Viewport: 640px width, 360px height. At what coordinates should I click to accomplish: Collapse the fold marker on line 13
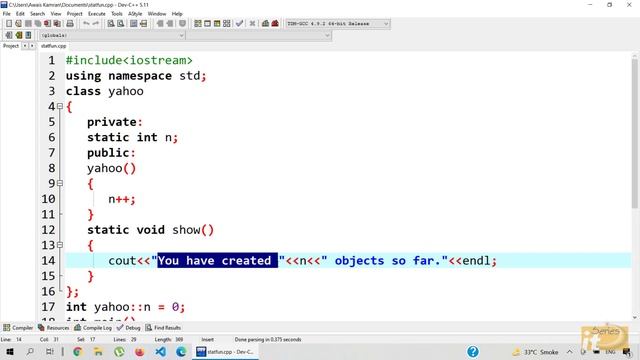pyautogui.click(x=60, y=245)
